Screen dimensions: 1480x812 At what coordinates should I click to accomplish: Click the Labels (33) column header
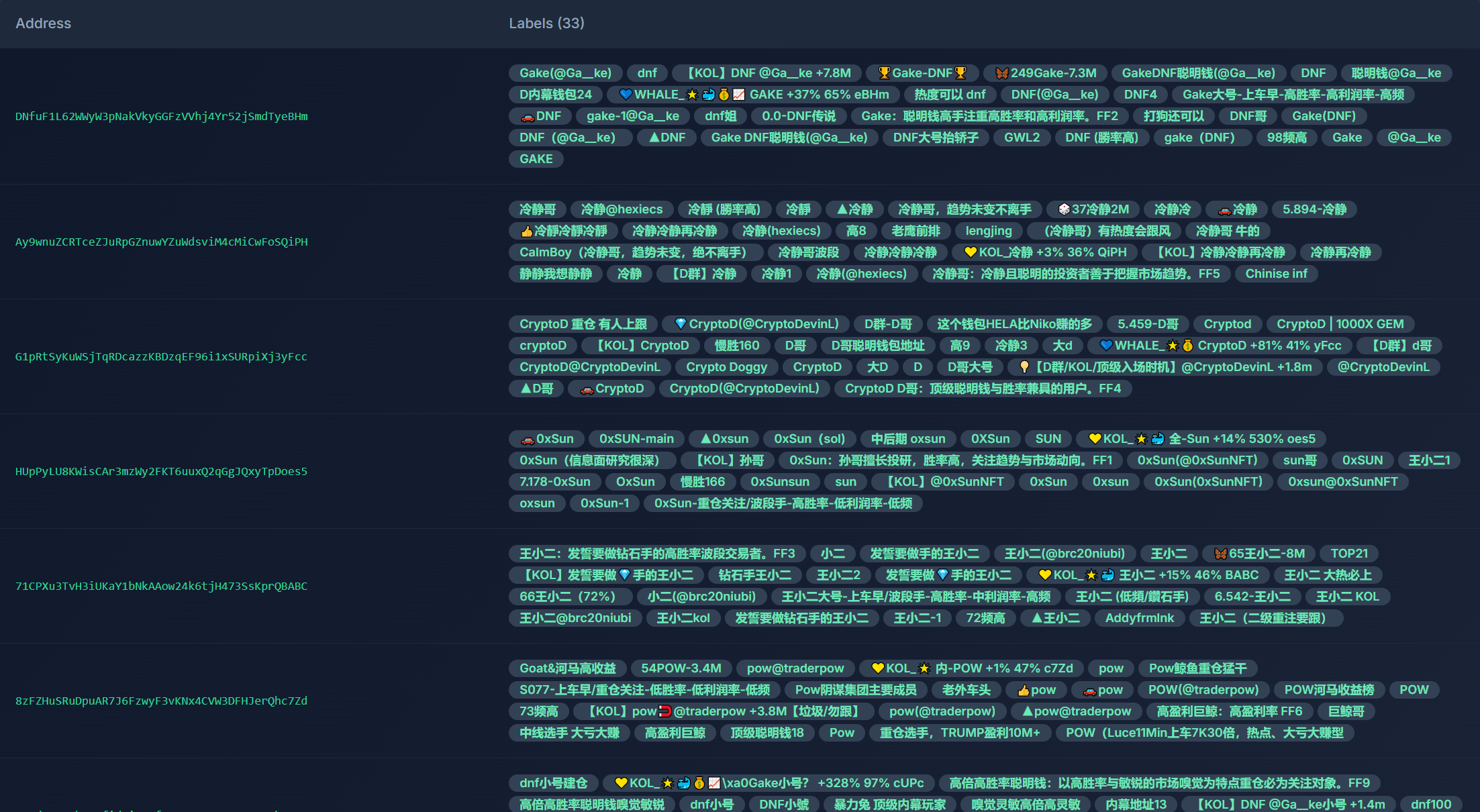point(546,23)
